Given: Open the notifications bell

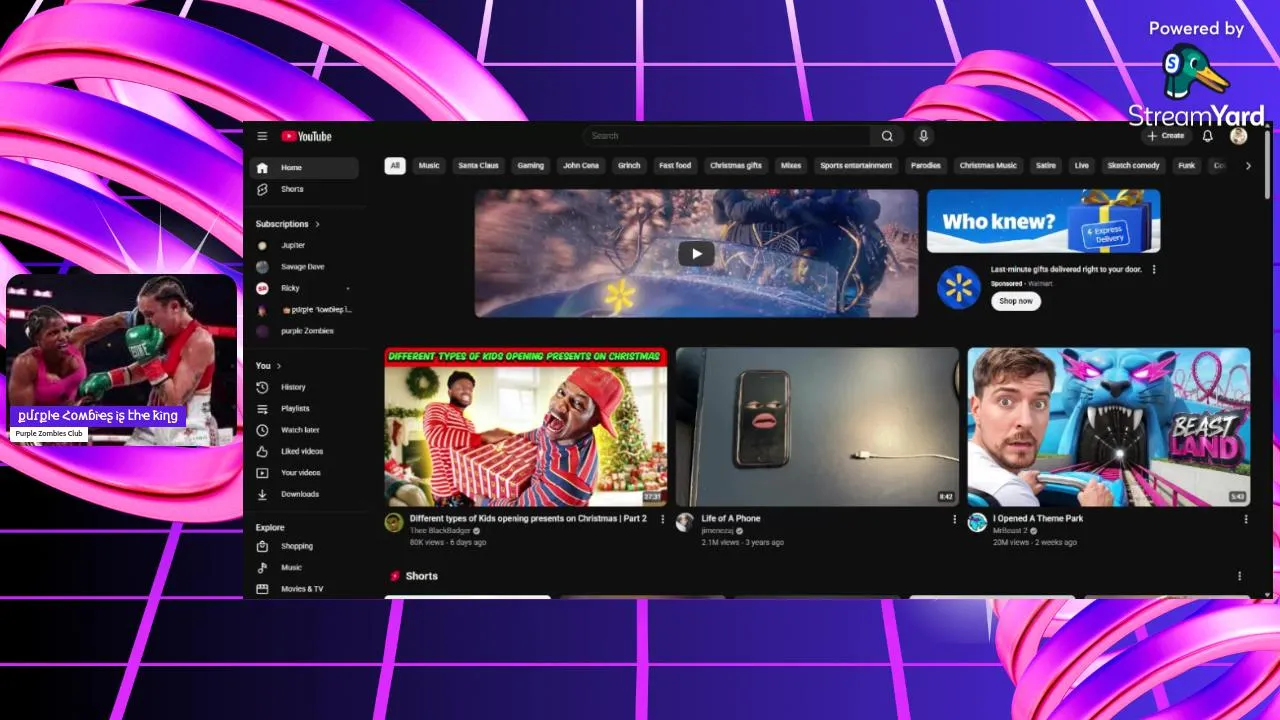Looking at the screenshot, I should (x=1207, y=136).
